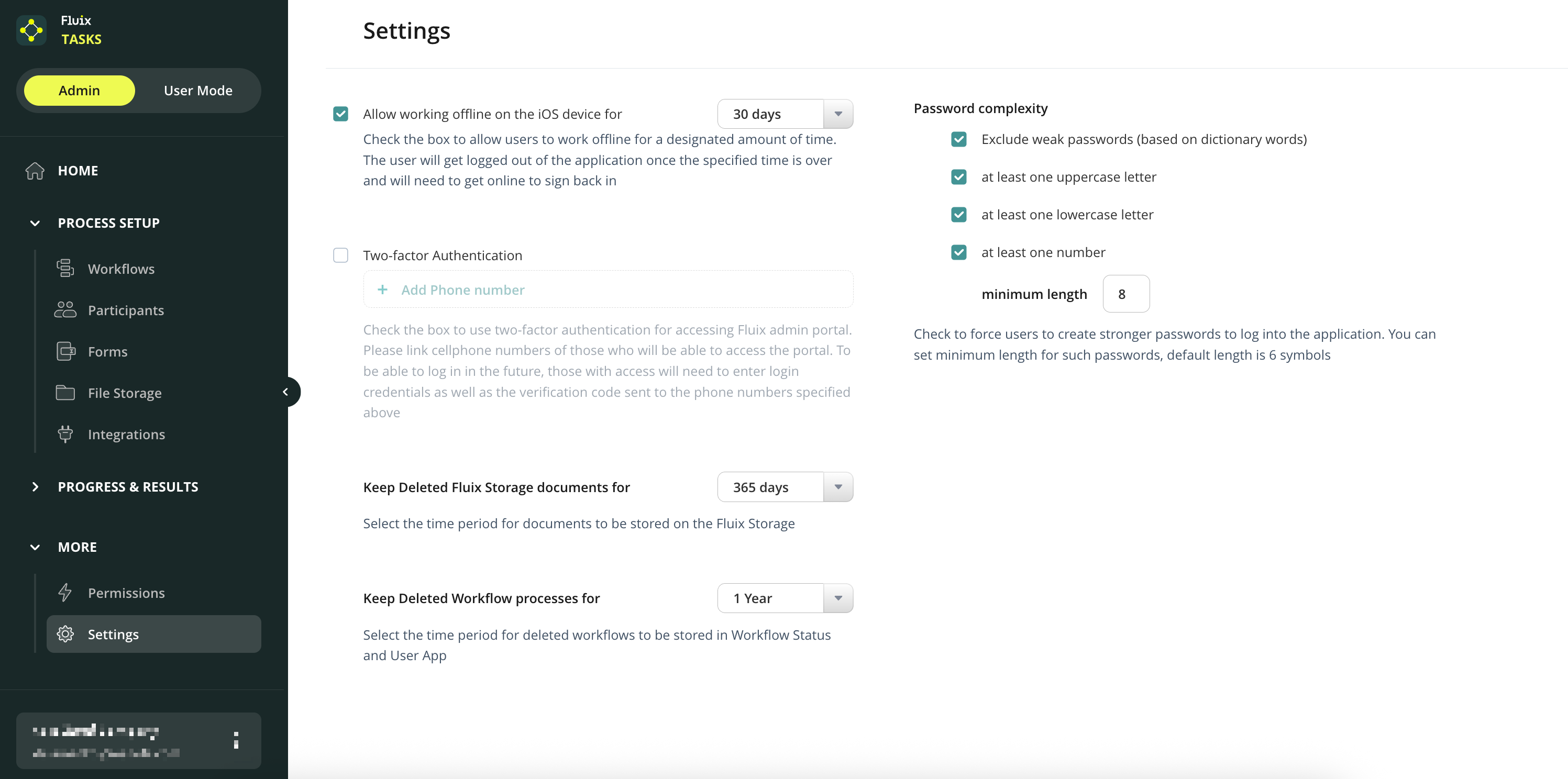
Task: Collapse the sidebar with arrow button
Action: pos(285,392)
